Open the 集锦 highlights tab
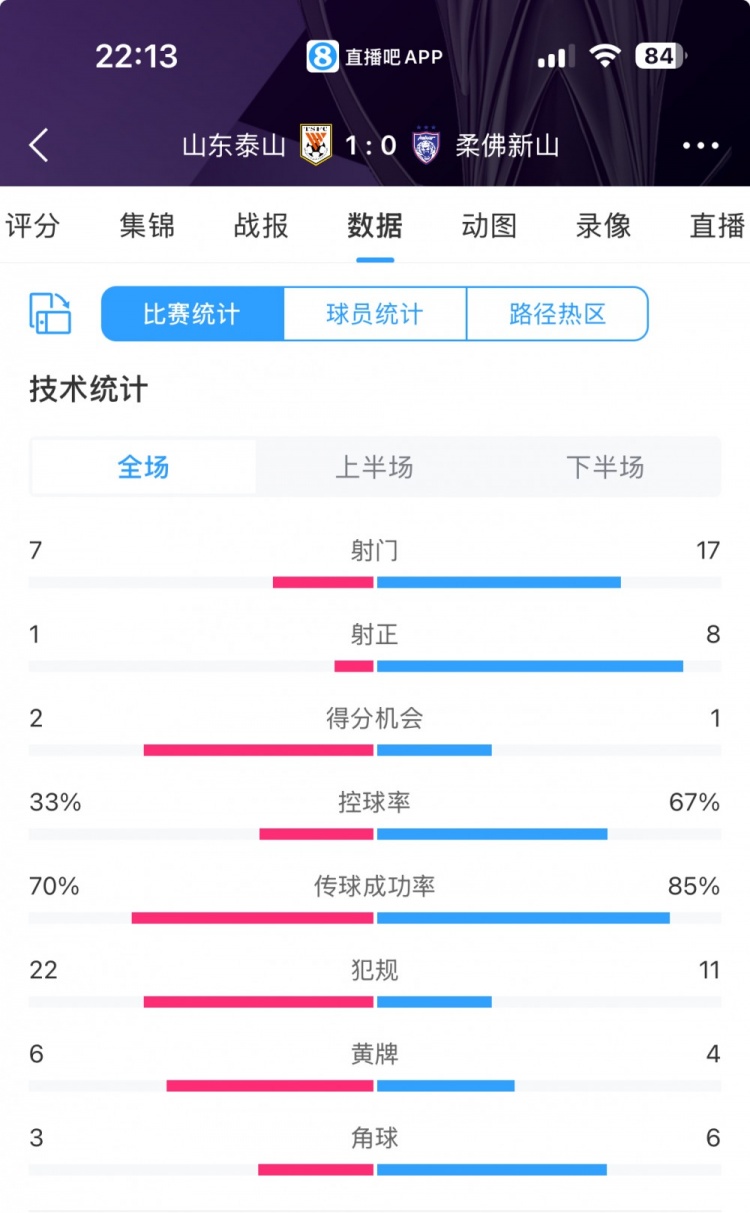The height and width of the screenshot is (1213, 750). coord(147,226)
